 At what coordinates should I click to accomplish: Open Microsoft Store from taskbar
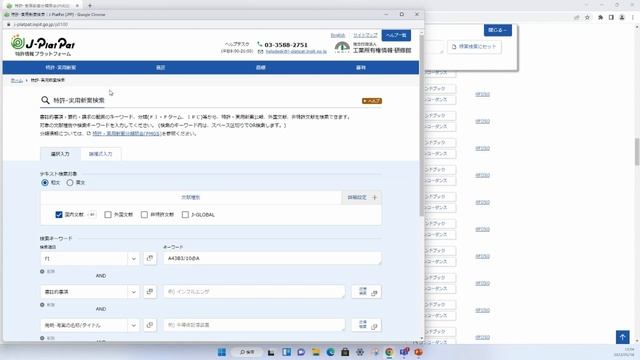pos(345,352)
